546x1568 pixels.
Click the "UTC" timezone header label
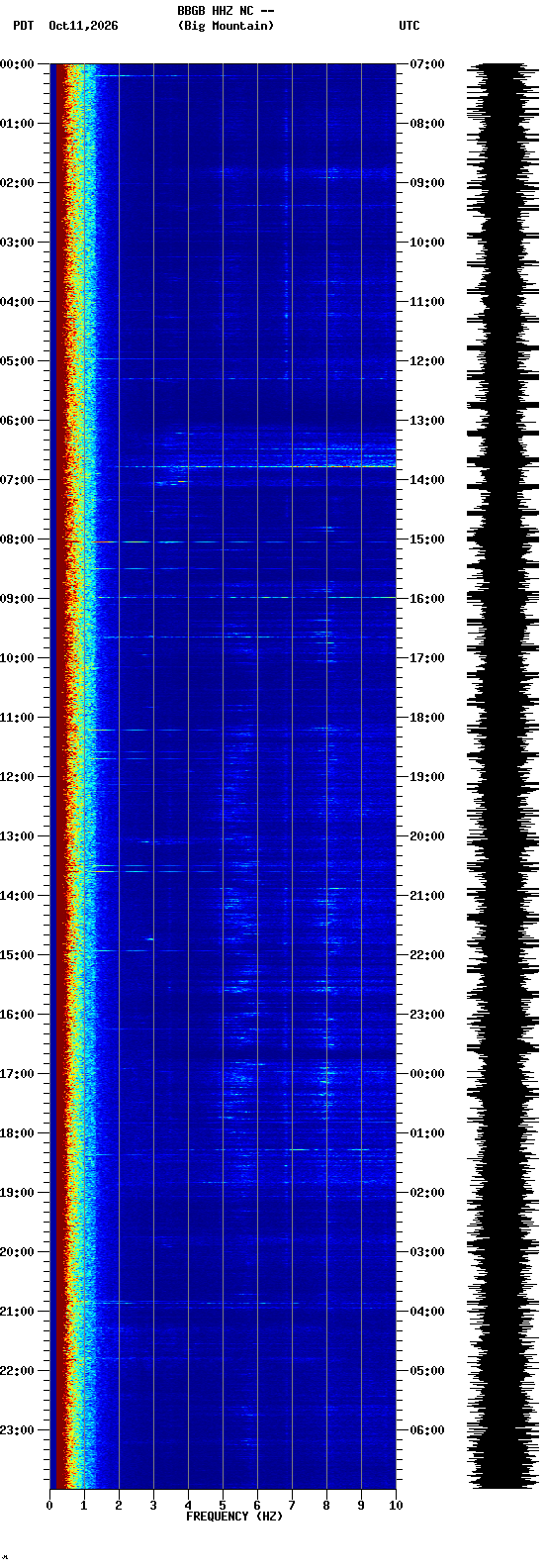pos(409,26)
